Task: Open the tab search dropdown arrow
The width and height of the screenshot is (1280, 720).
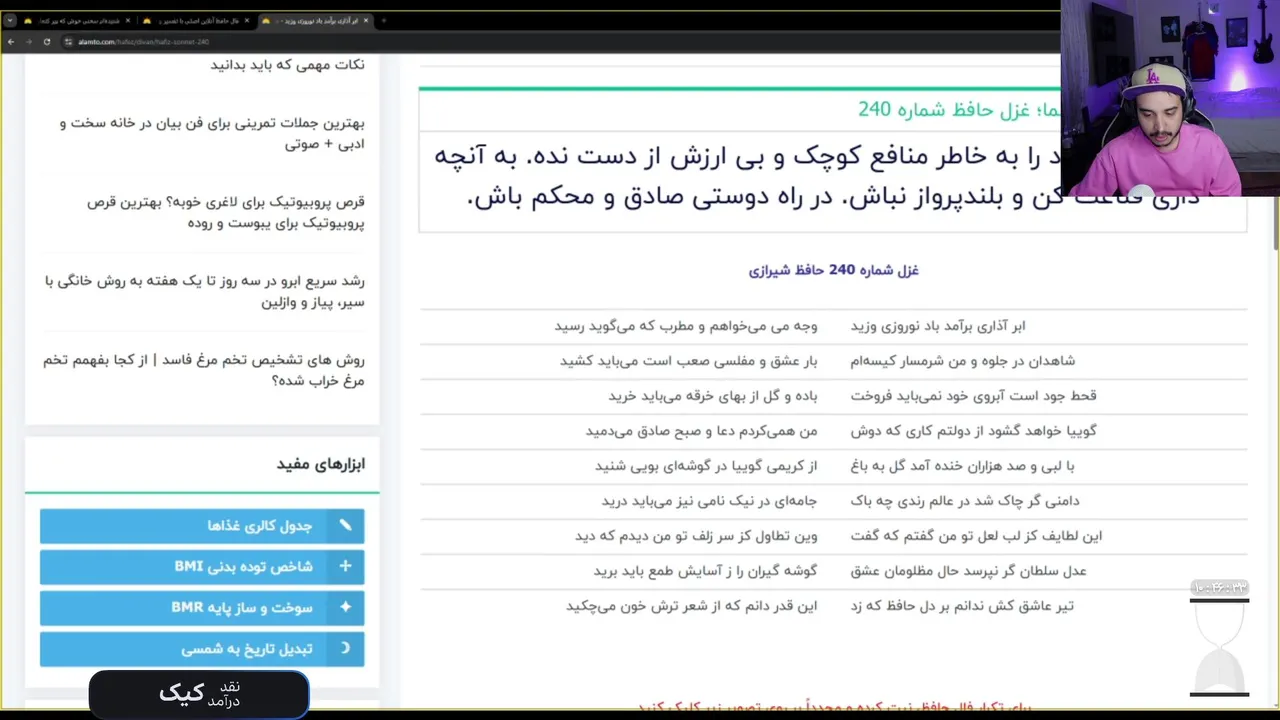Action: [10, 20]
